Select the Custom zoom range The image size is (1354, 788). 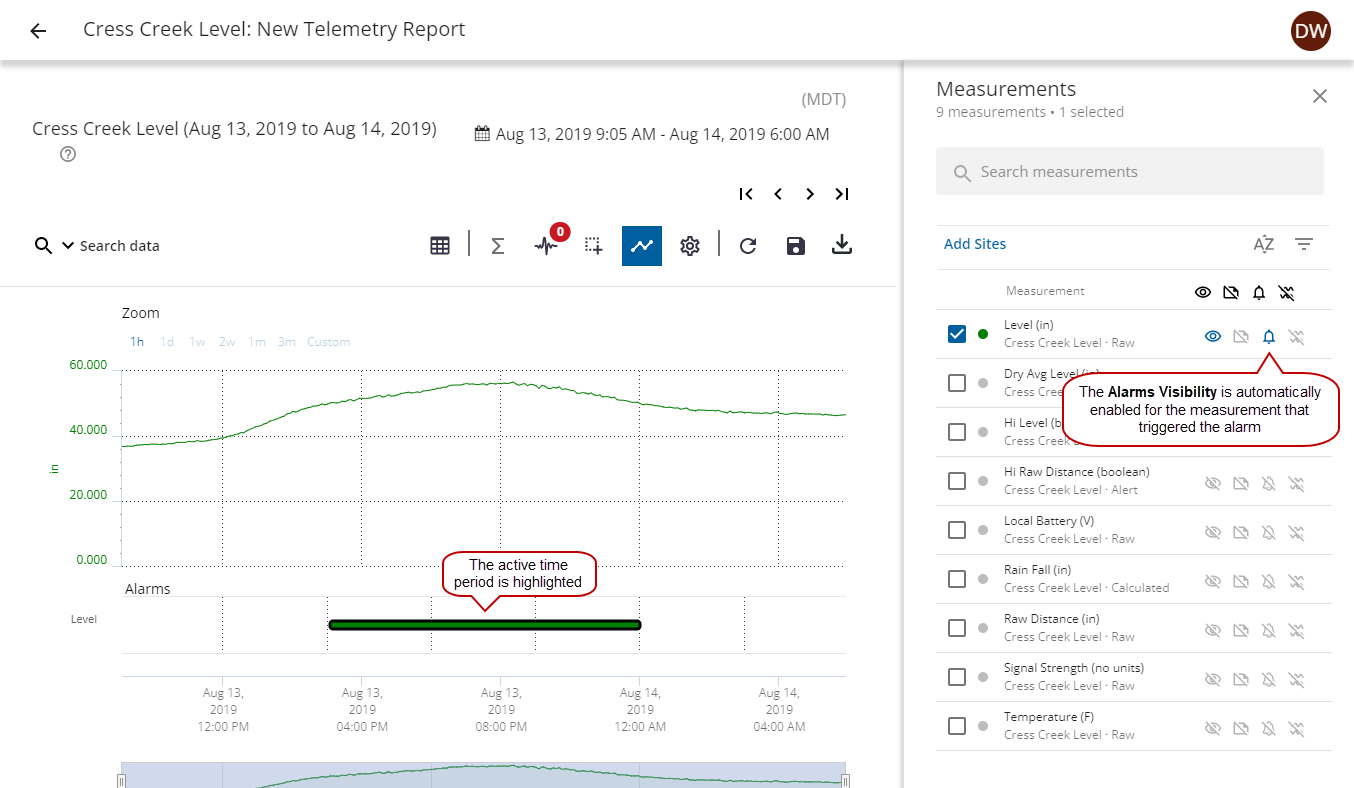(x=328, y=342)
